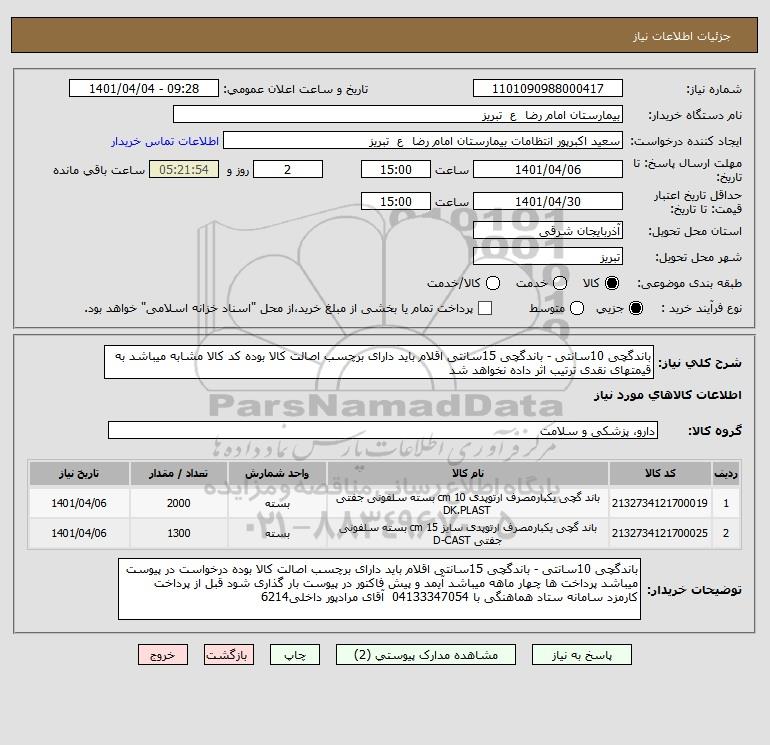
Task: Select the کالا/خدمت radio button
Action: click(x=493, y=283)
